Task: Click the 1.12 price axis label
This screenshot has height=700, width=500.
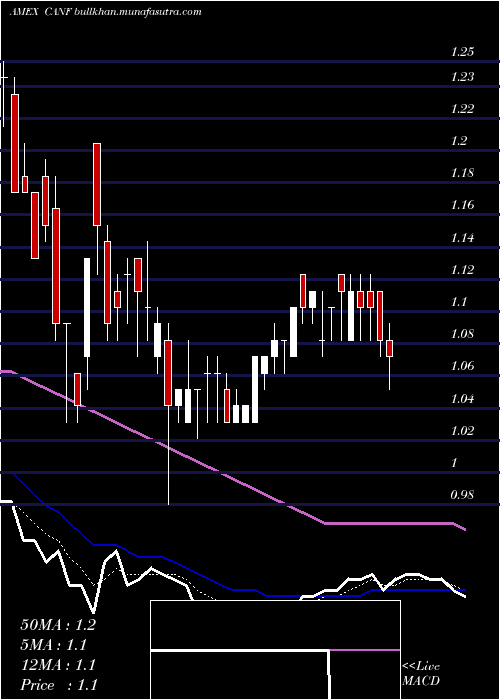Action: [462, 270]
